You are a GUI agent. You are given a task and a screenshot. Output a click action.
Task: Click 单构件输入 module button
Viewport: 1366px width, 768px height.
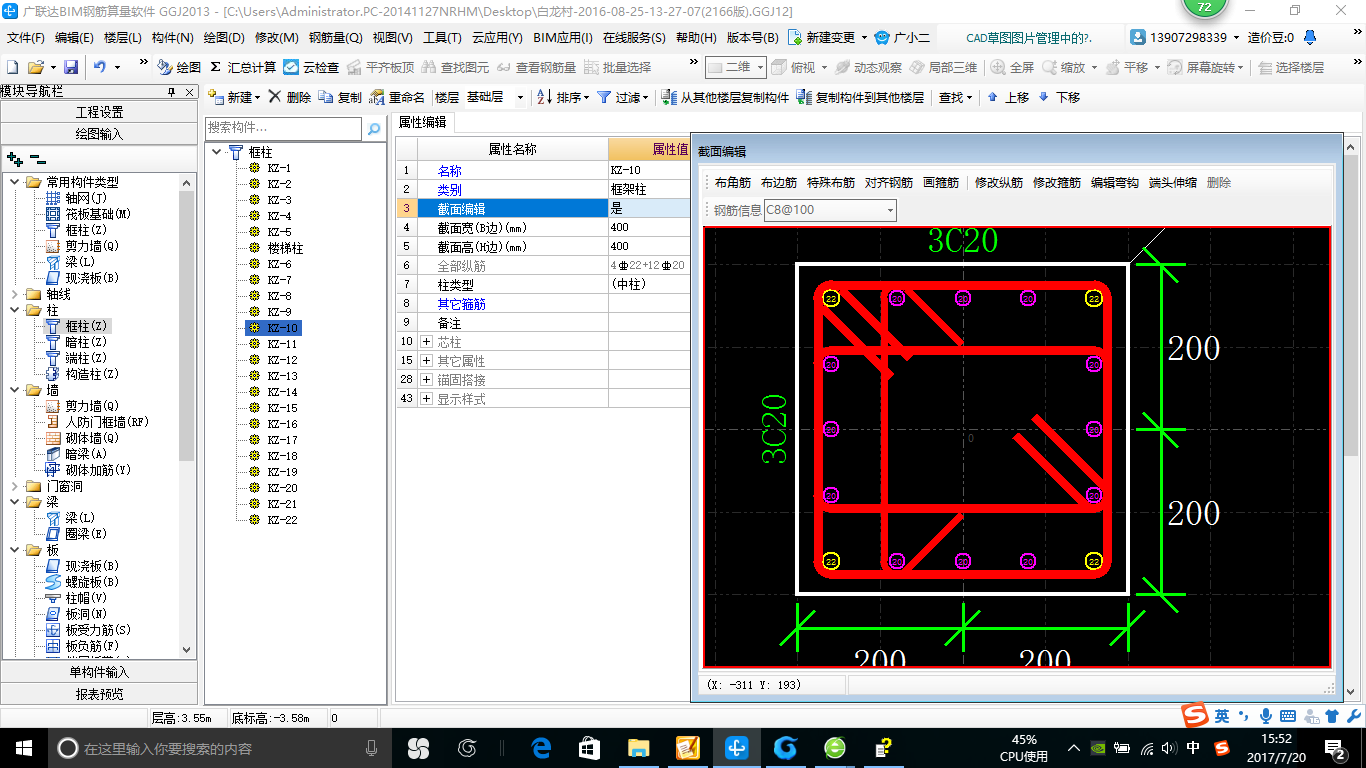tap(100, 672)
